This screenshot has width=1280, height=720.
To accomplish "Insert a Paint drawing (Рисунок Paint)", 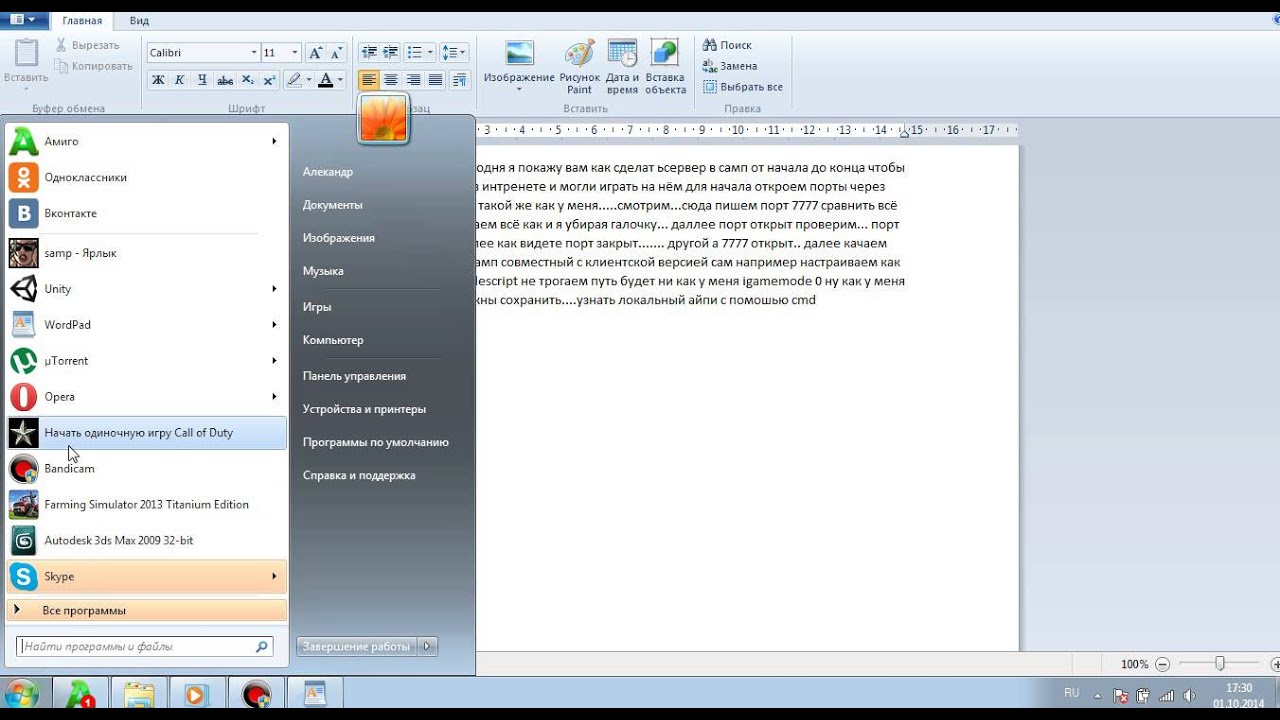I will click(x=580, y=66).
